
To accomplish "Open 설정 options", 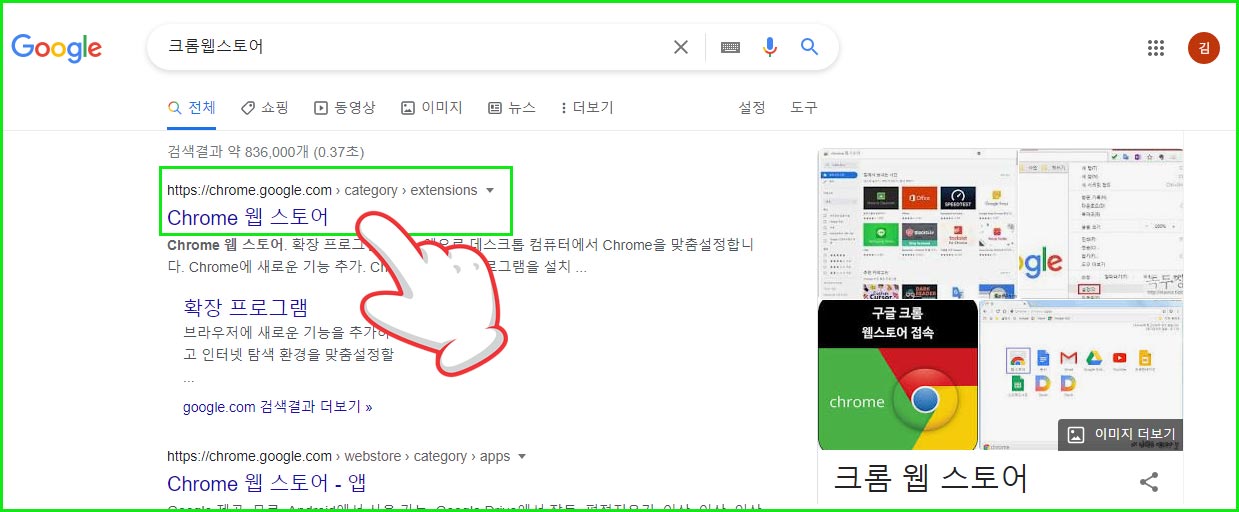I will [x=752, y=107].
